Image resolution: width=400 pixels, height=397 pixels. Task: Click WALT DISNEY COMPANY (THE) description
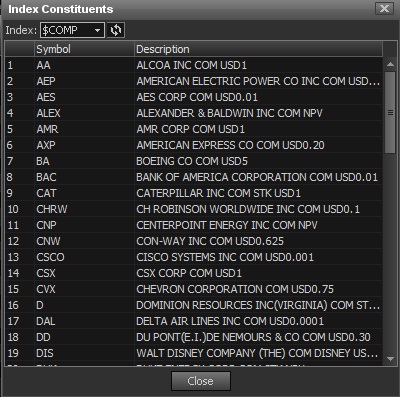tap(257, 353)
